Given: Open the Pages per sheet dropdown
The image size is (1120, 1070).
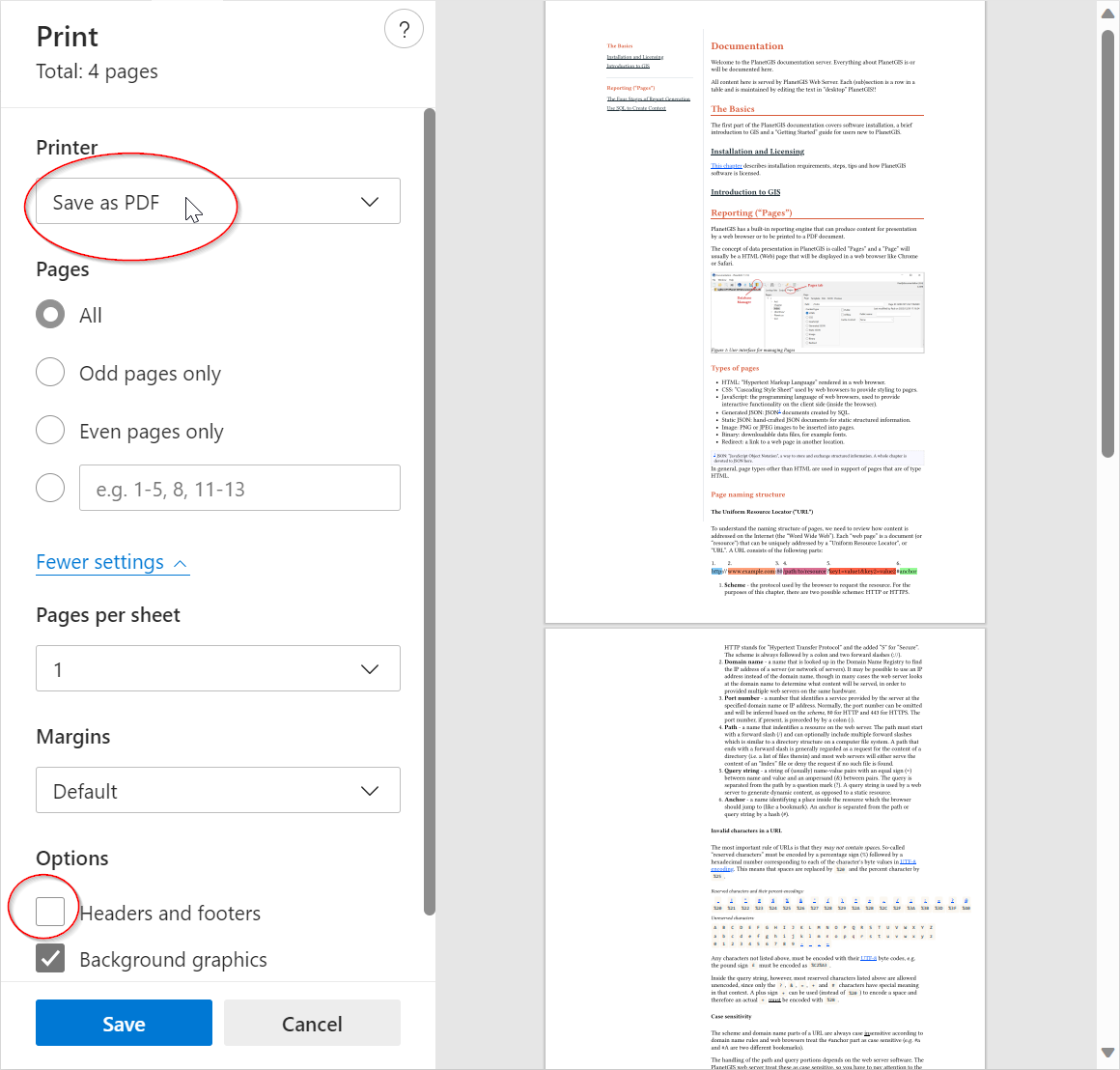Looking at the screenshot, I should [x=218, y=669].
